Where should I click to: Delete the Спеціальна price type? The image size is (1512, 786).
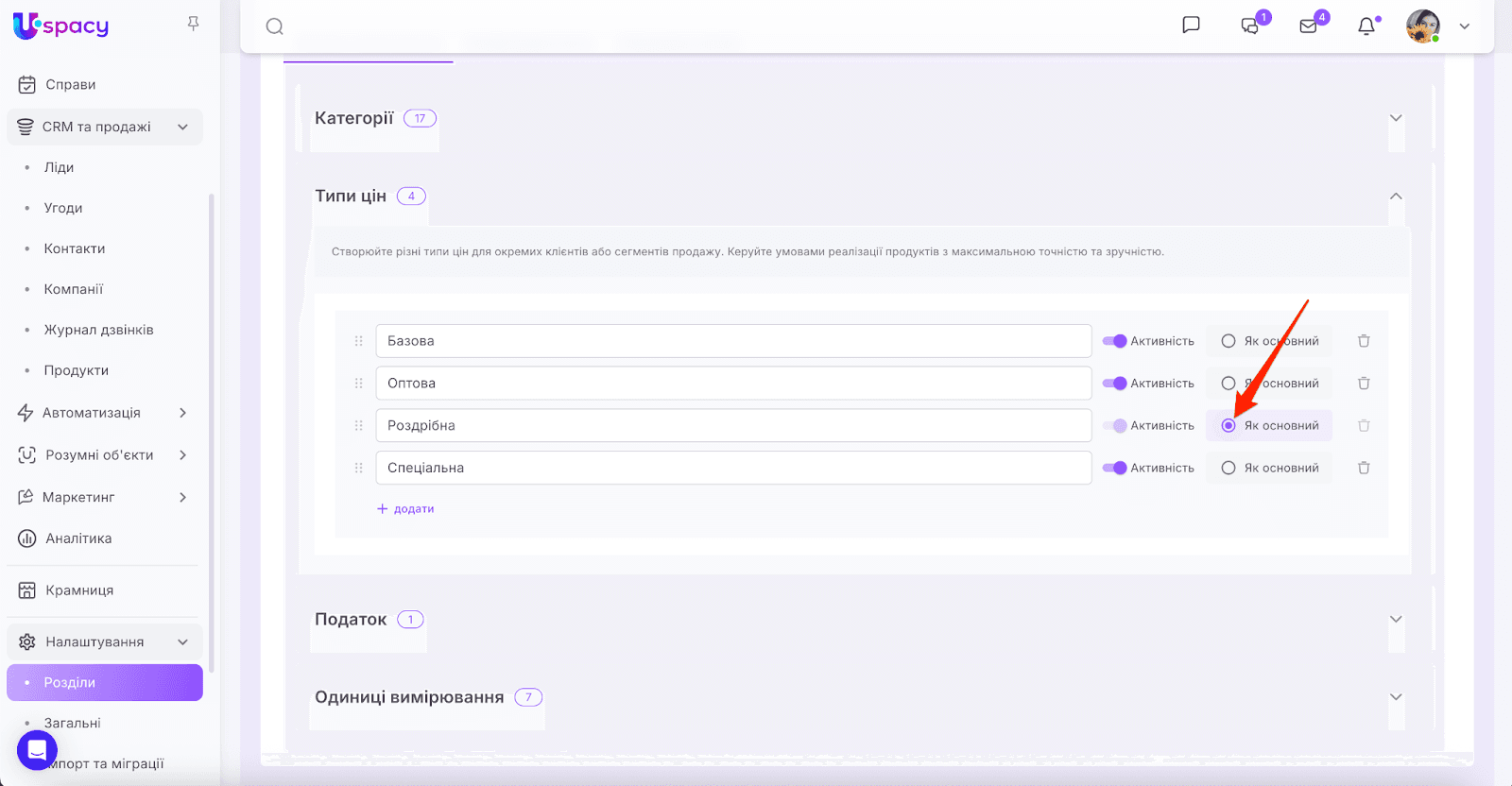1364,468
